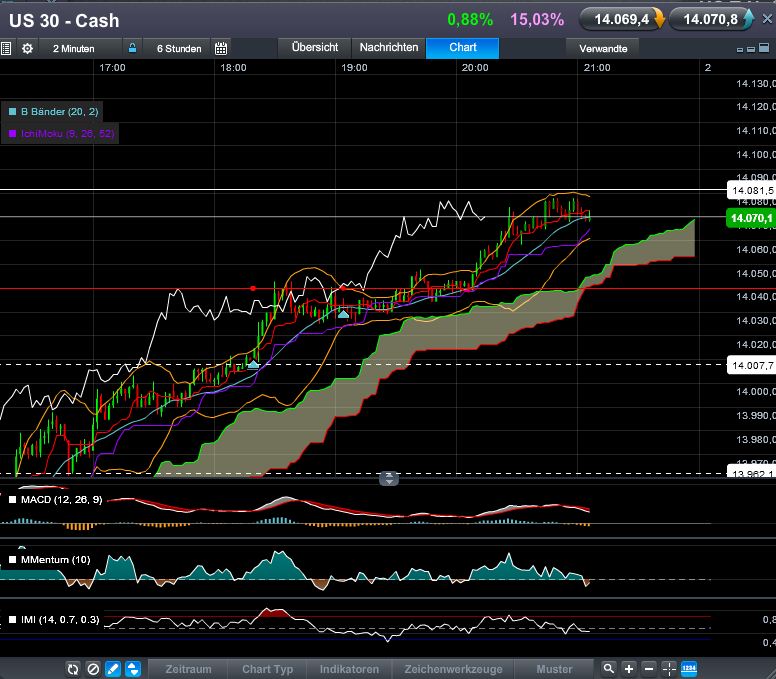Select the Chart tab

[x=463, y=48]
